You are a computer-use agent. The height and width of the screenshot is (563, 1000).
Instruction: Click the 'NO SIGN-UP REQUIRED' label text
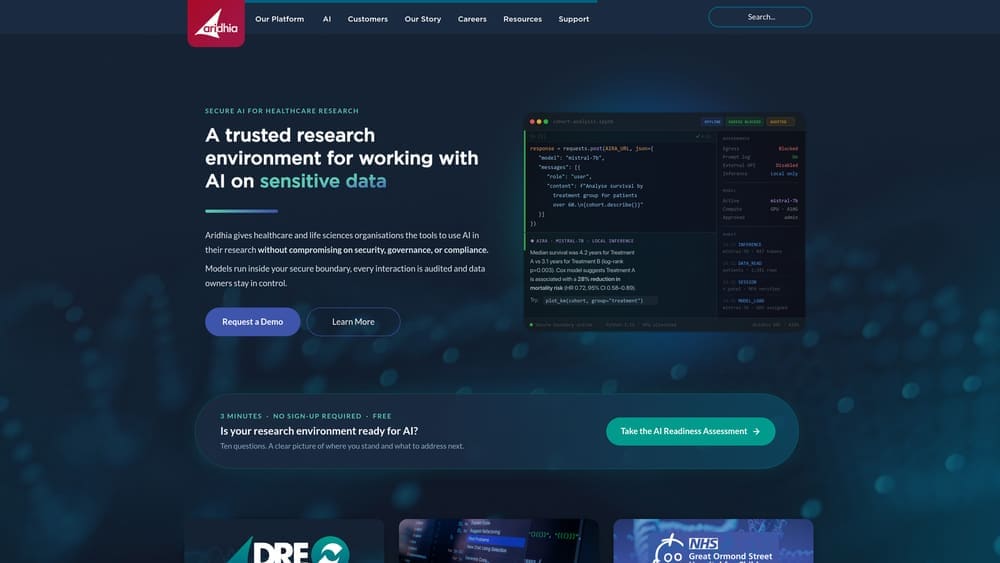pyautogui.click(x=317, y=416)
